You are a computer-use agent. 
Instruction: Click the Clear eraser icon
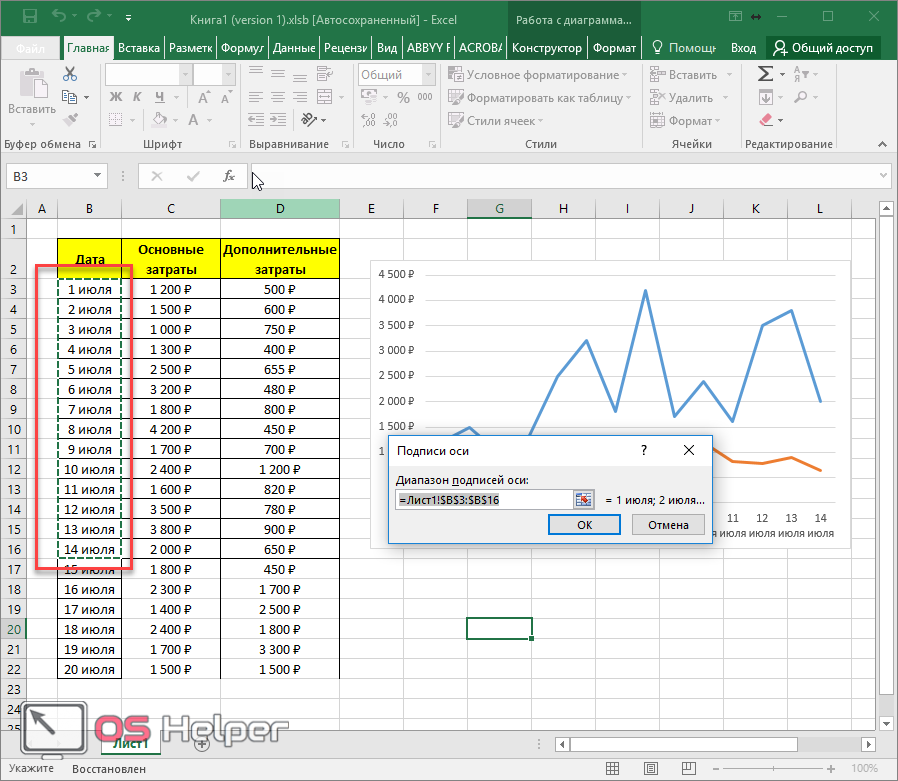coord(765,120)
